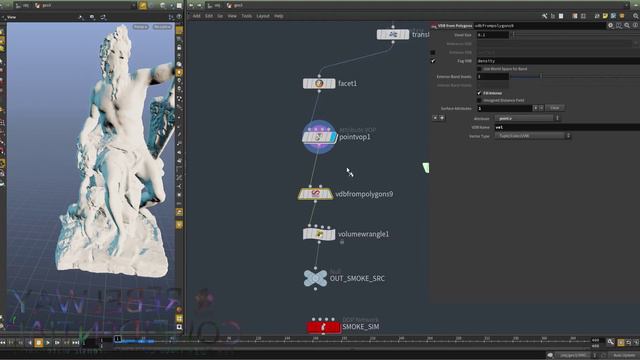The height and width of the screenshot is (360, 640).
Task: Click the Clear button beside Surface Attributes
Action: pos(555,108)
